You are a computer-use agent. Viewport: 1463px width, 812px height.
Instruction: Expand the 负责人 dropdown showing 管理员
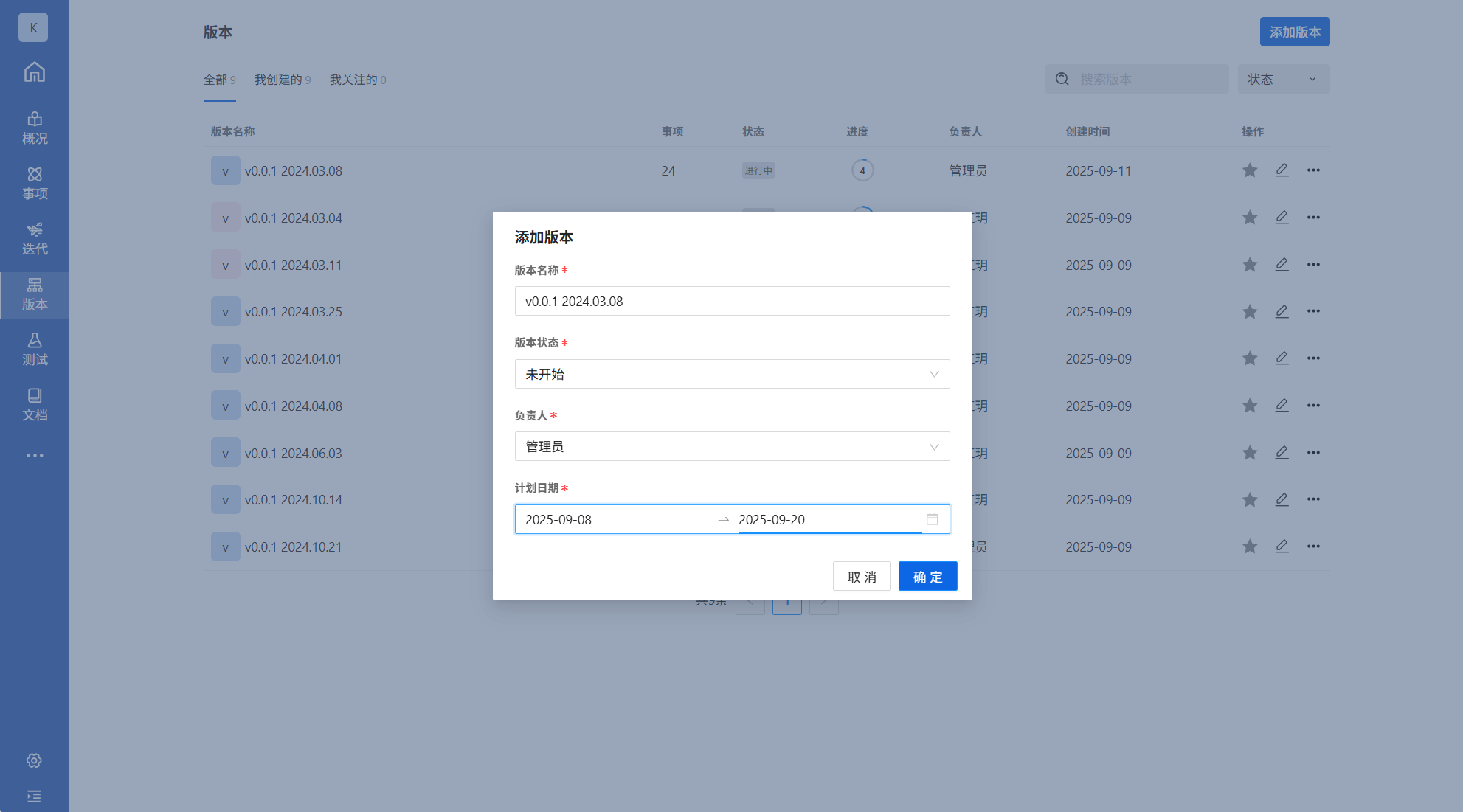731,446
